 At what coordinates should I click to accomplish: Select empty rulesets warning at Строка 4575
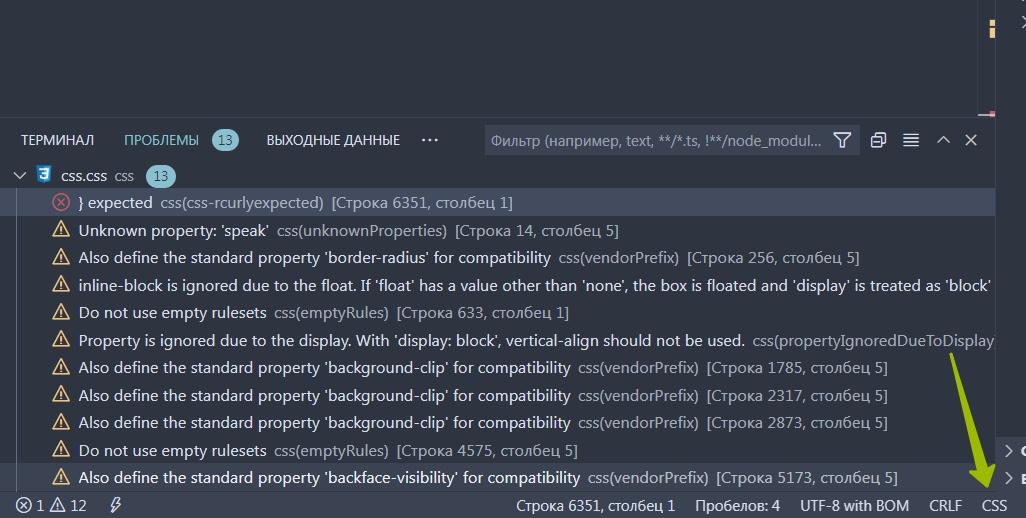pyautogui.click(x=497, y=450)
